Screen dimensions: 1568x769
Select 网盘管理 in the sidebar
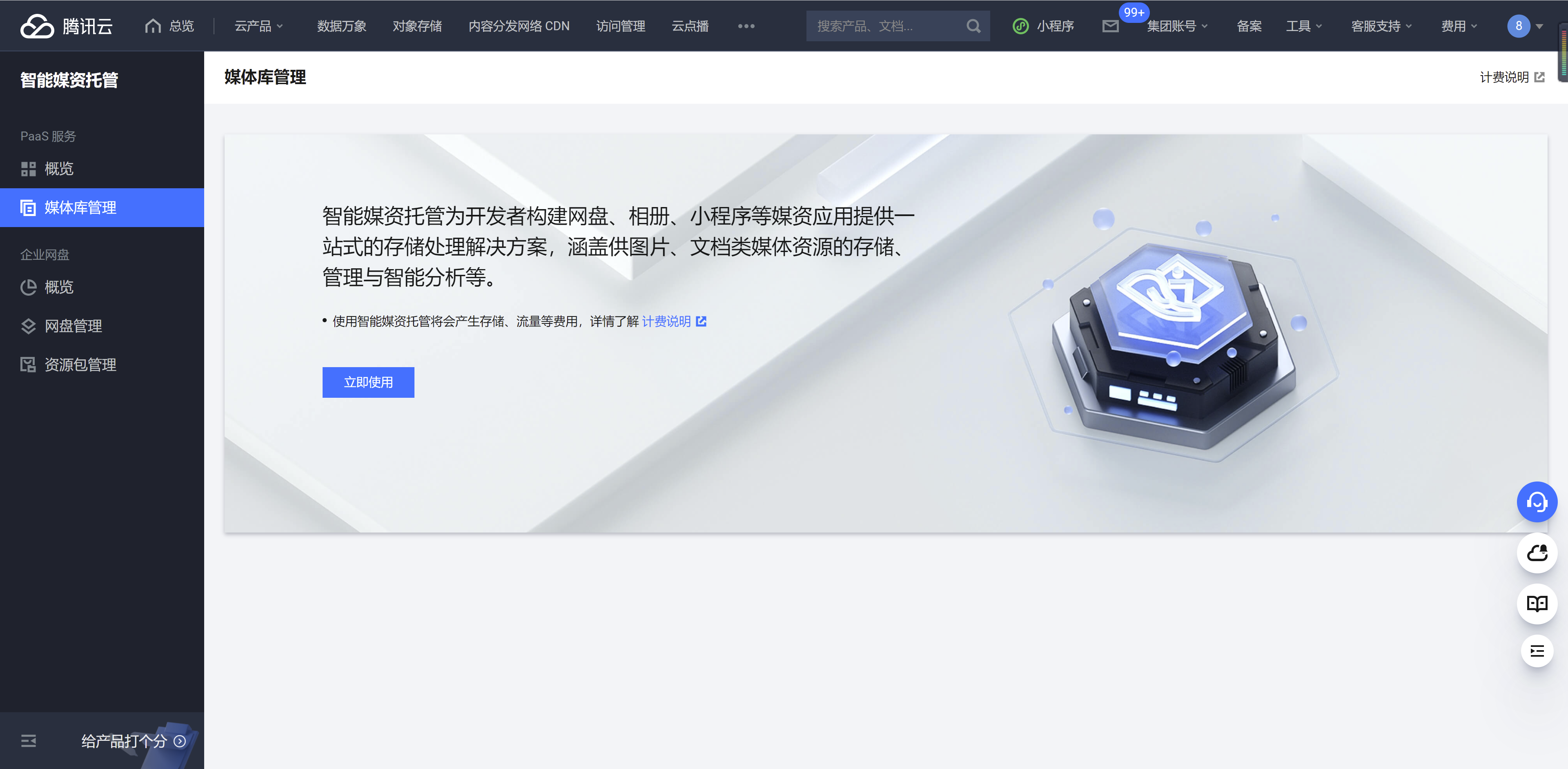click(x=73, y=326)
